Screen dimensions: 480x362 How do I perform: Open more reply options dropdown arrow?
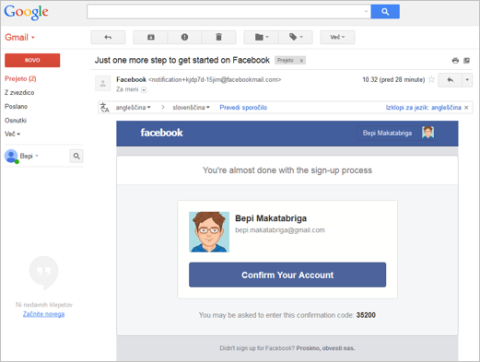click(467, 80)
